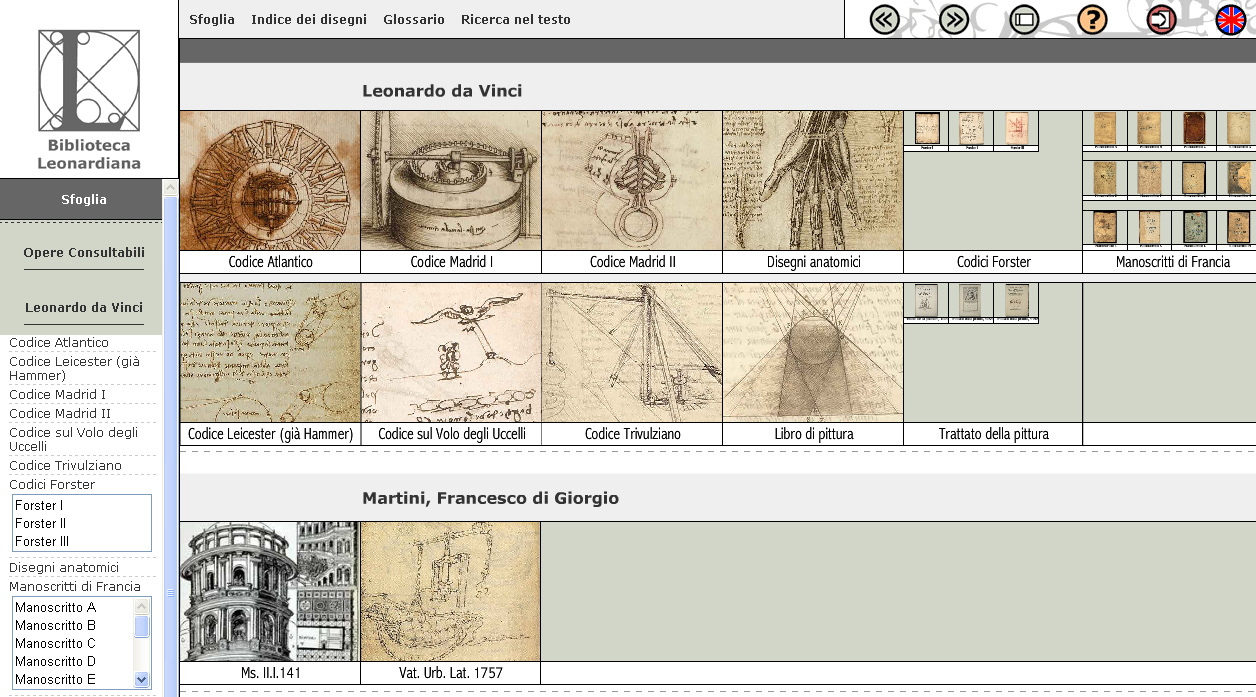Go back with the double-left arrow icon
1256x697 pixels.
885,19
